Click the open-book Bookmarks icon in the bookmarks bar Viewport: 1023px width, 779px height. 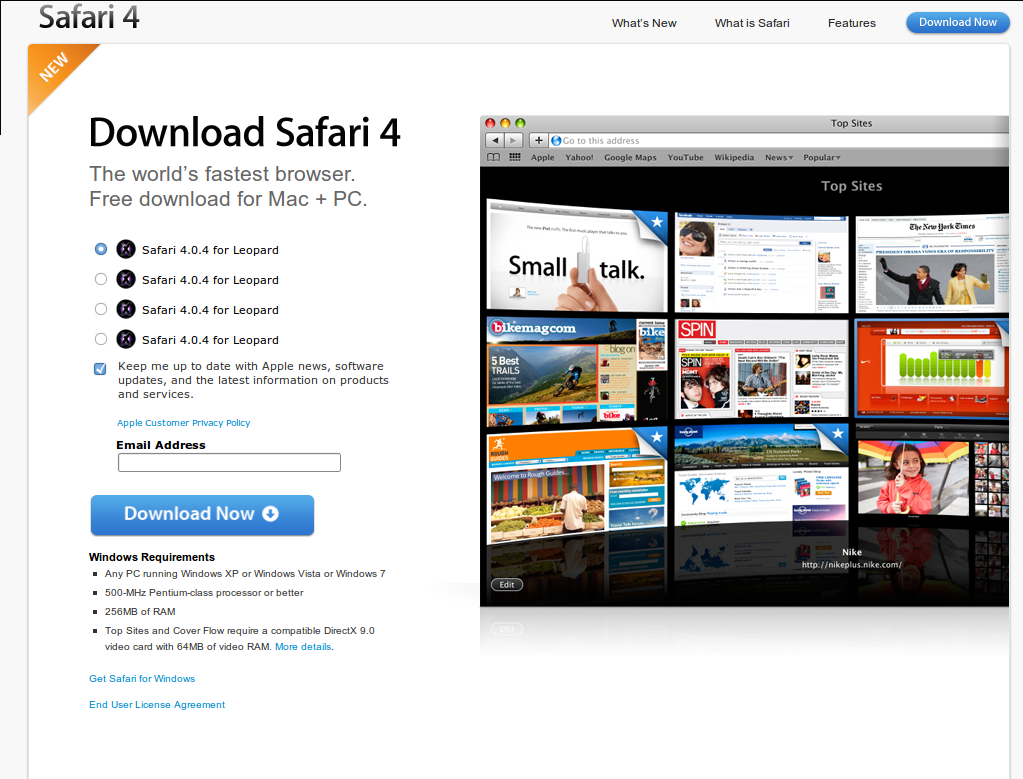pyautogui.click(x=494, y=157)
